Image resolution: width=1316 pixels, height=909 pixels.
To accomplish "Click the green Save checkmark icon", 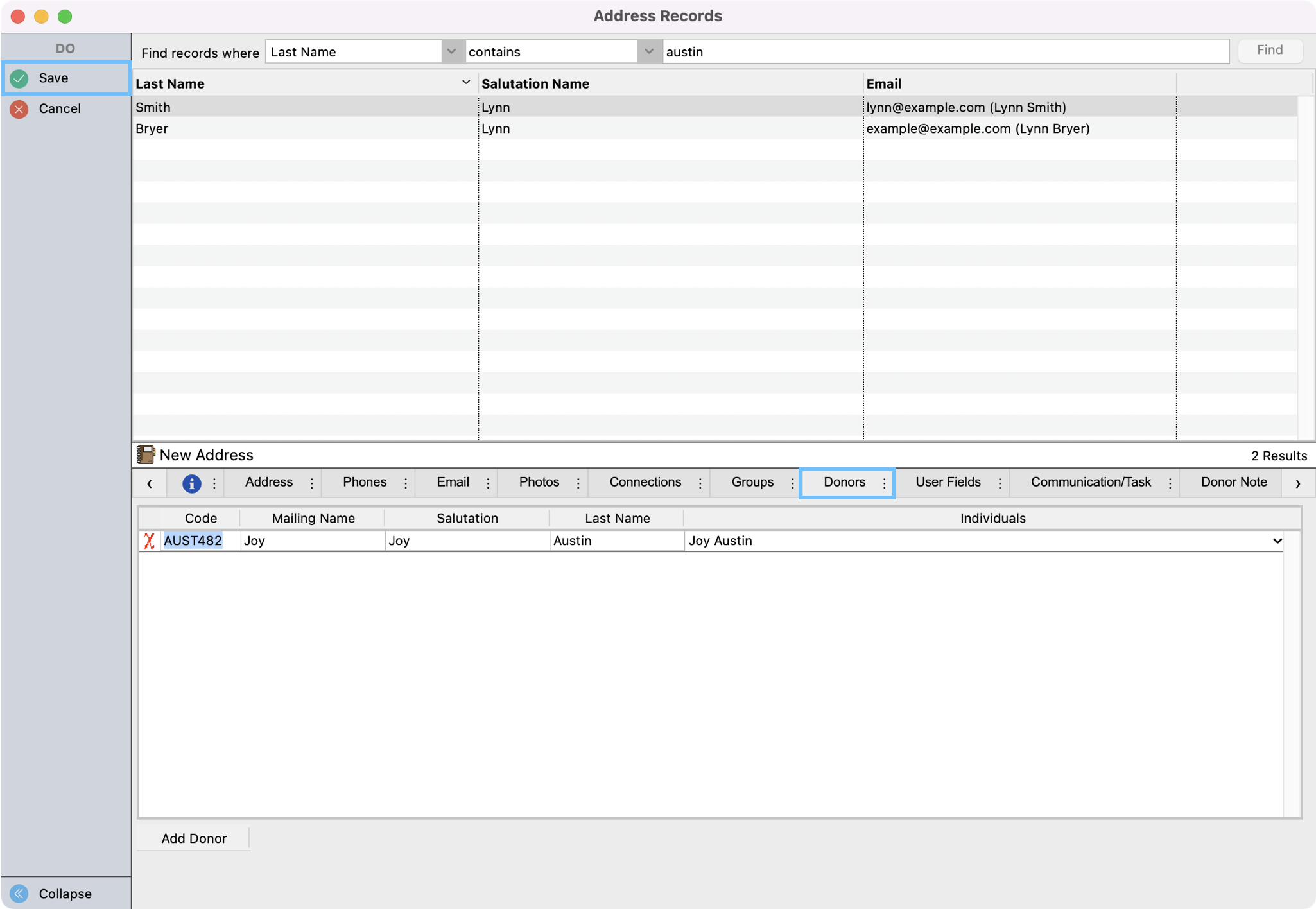I will point(19,78).
